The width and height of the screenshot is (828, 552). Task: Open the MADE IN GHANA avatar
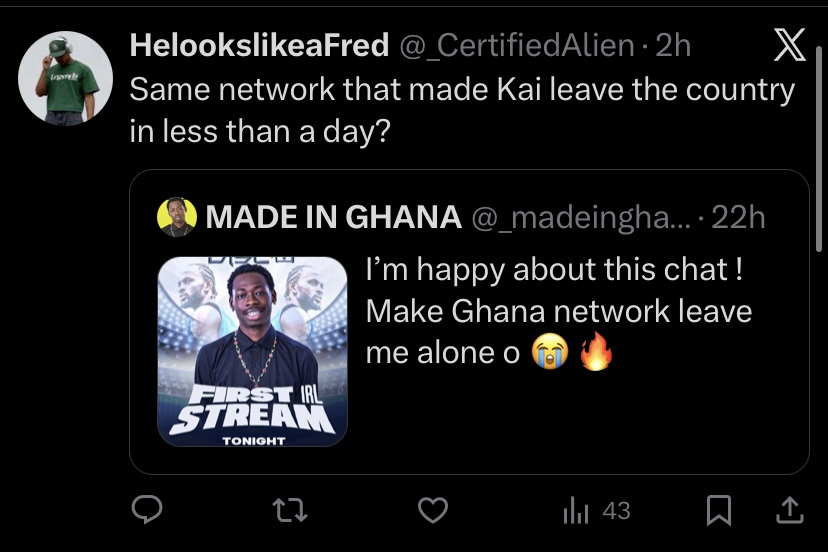(x=177, y=216)
